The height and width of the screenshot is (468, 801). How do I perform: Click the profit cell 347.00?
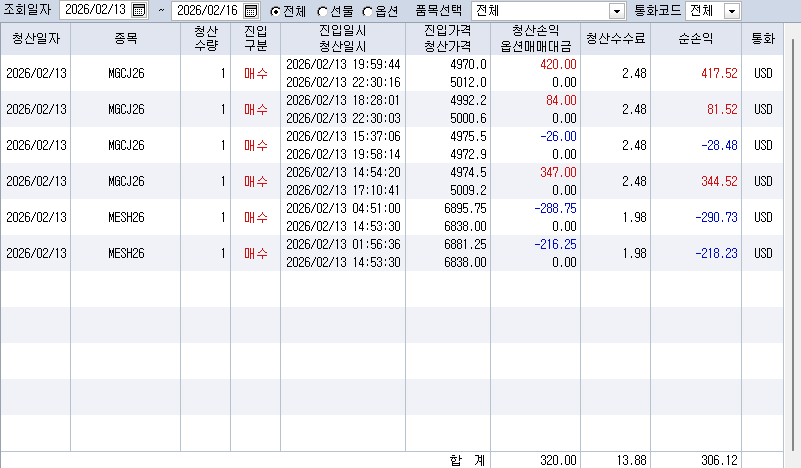[x=558, y=172]
